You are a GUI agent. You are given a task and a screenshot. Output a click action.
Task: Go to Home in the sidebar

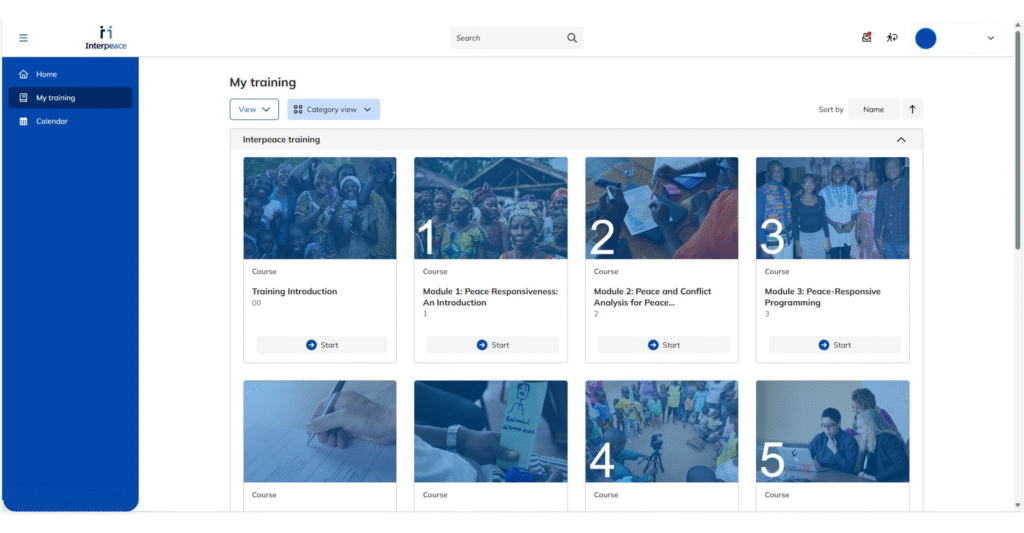(x=46, y=74)
